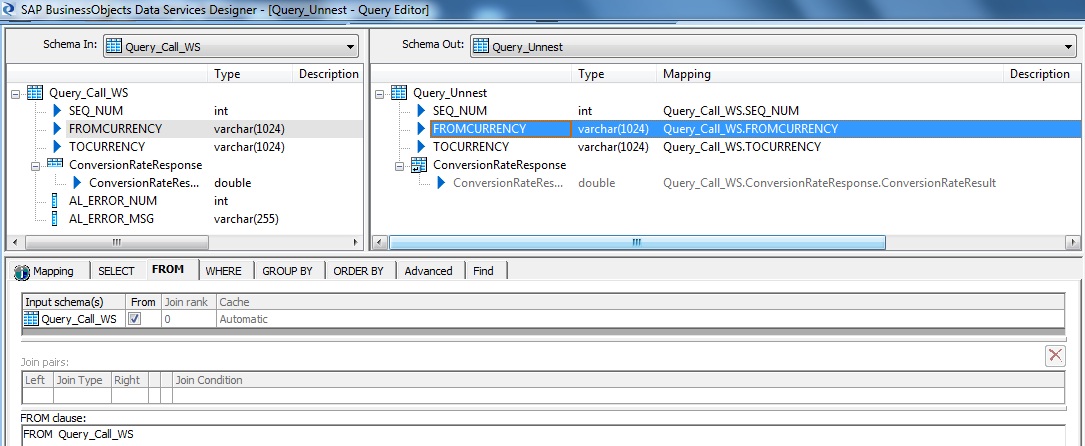Click in the FROM clause text box
1085x446 pixels.
coord(542,436)
